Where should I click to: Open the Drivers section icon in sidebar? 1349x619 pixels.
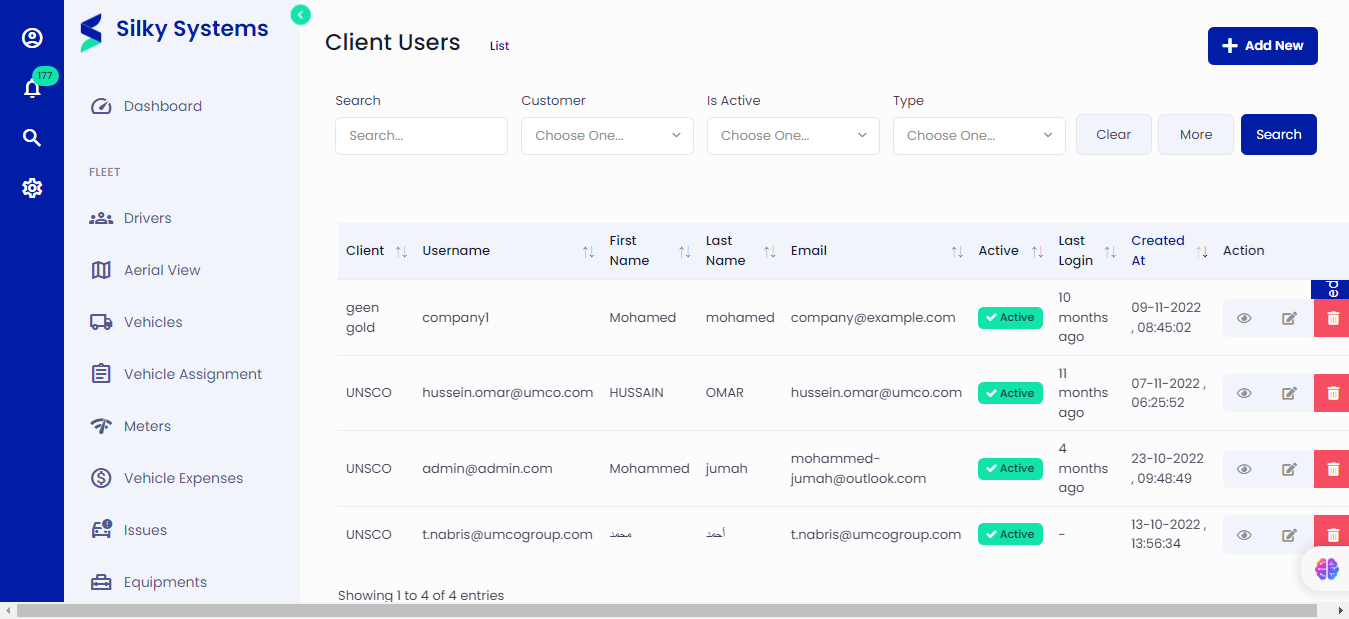coord(100,217)
